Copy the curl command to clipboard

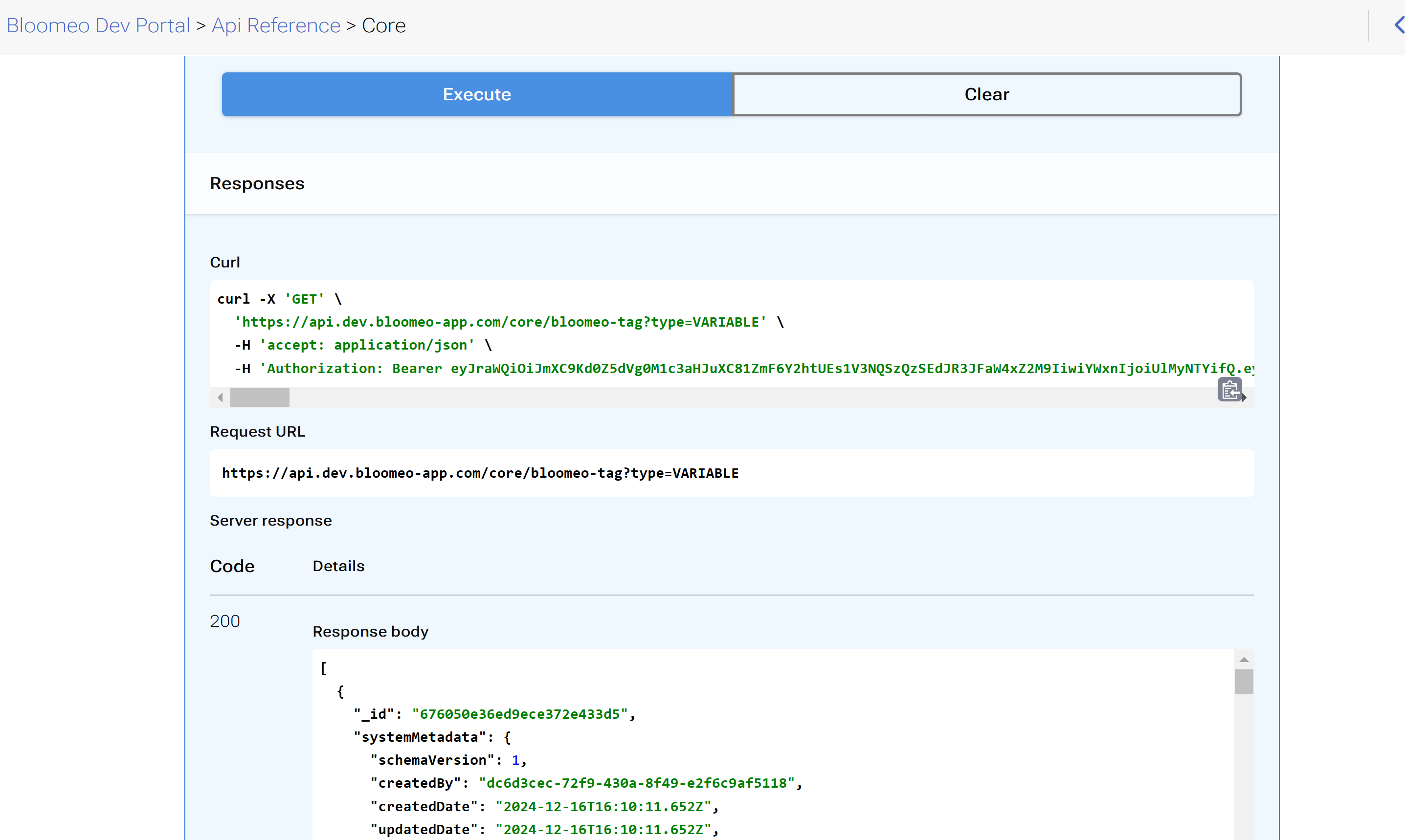point(1229,390)
